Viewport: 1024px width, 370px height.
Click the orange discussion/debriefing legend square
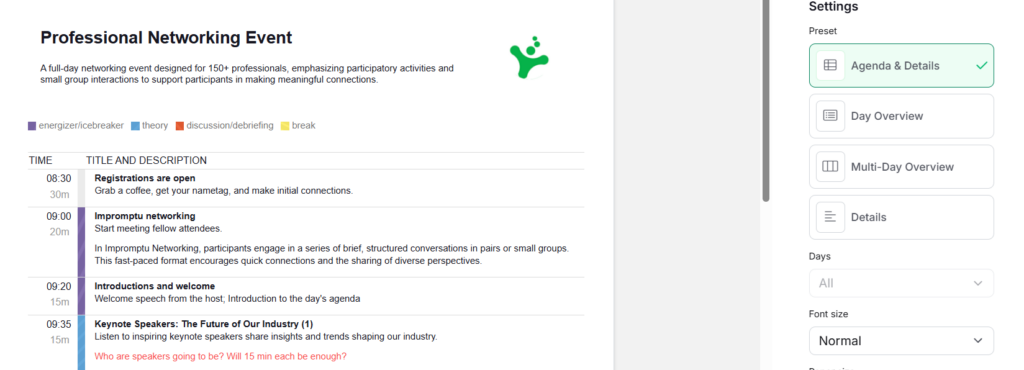180,126
